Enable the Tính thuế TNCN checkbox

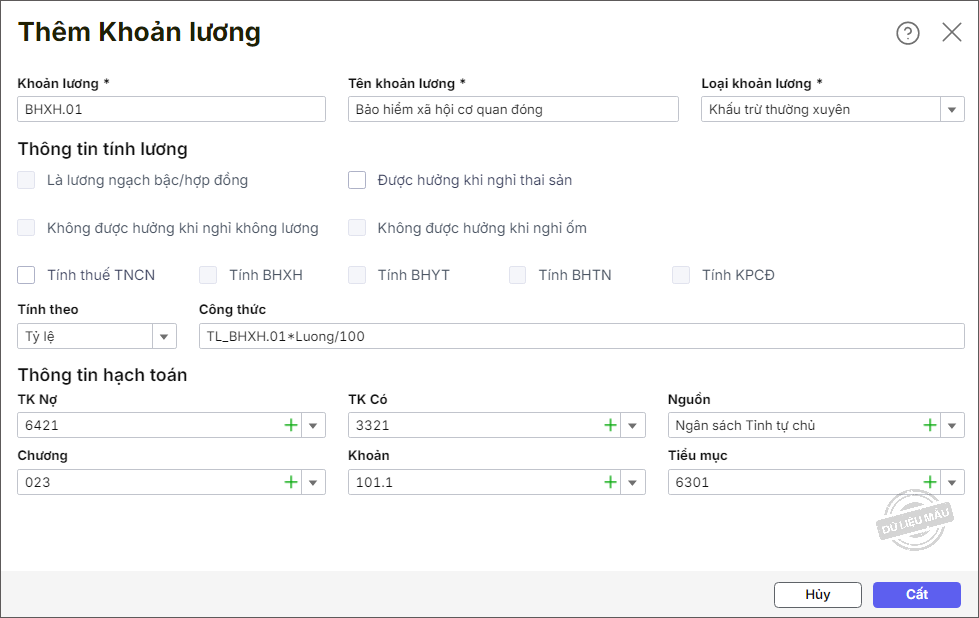pyautogui.click(x=27, y=275)
